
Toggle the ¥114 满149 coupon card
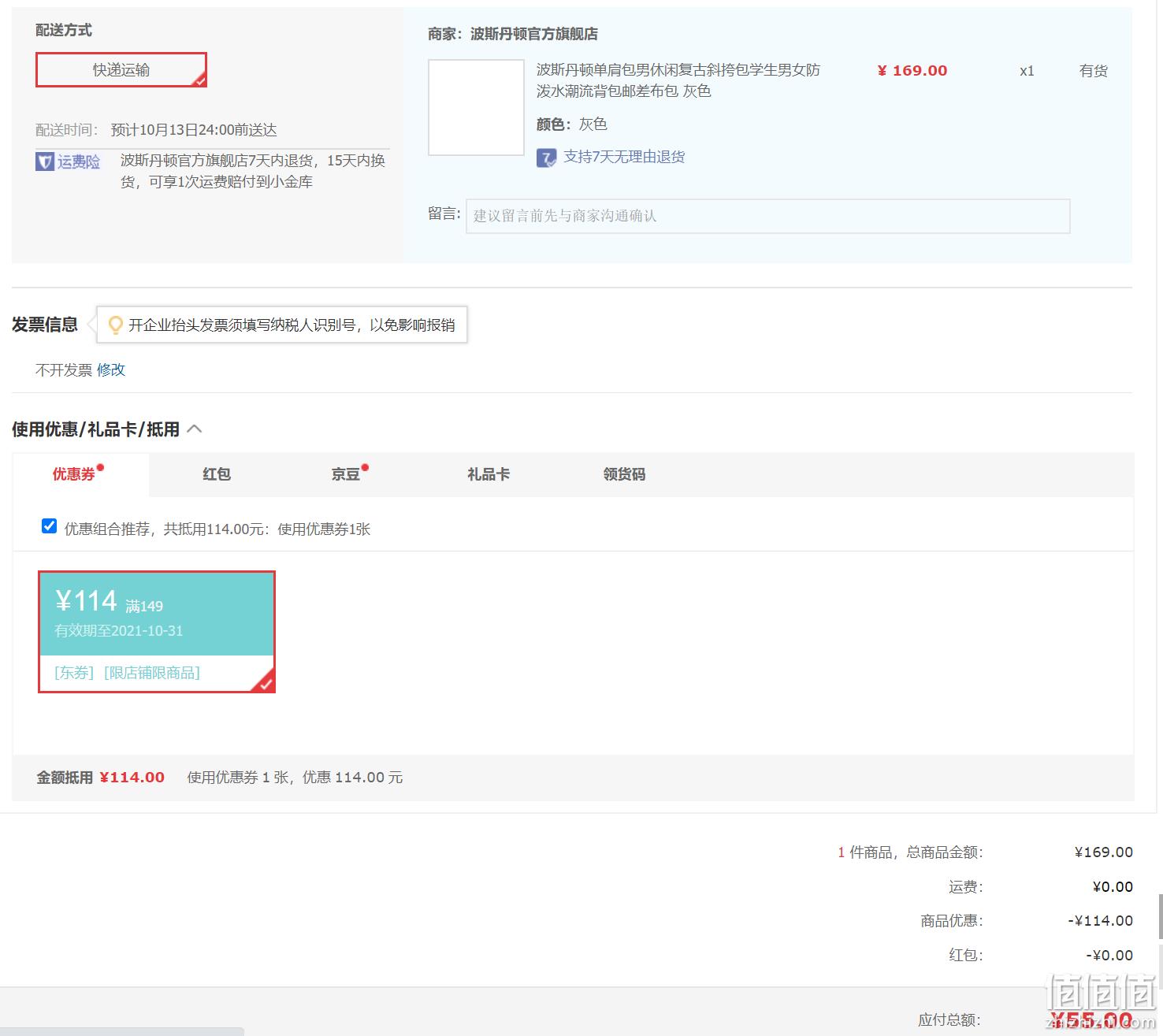(157, 632)
